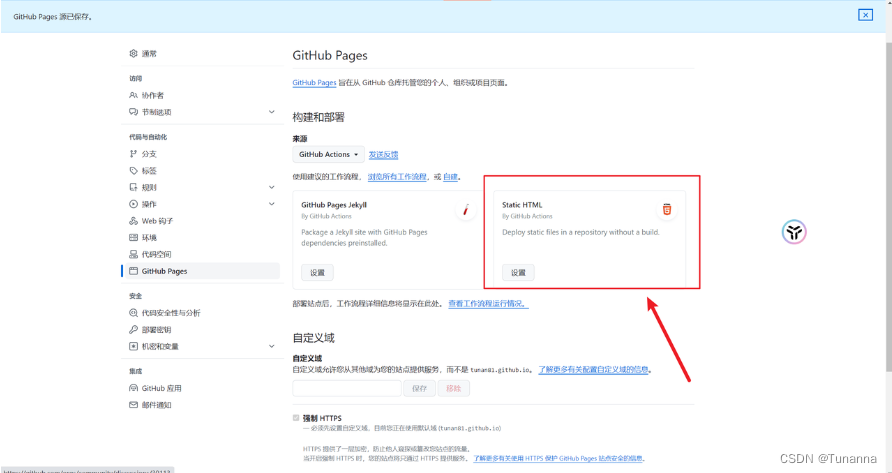
Task: Click the server icon beside 环境
Action: (x=133, y=237)
